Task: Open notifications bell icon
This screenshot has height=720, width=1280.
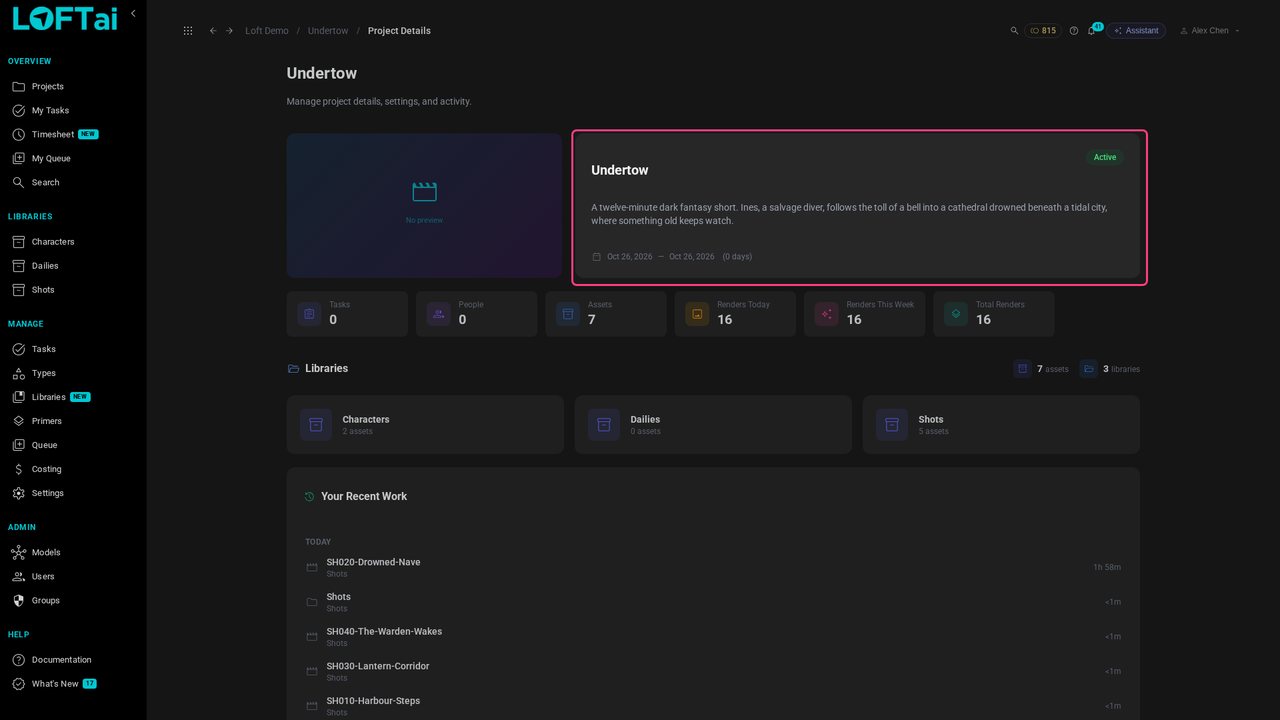Action: [x=1091, y=31]
